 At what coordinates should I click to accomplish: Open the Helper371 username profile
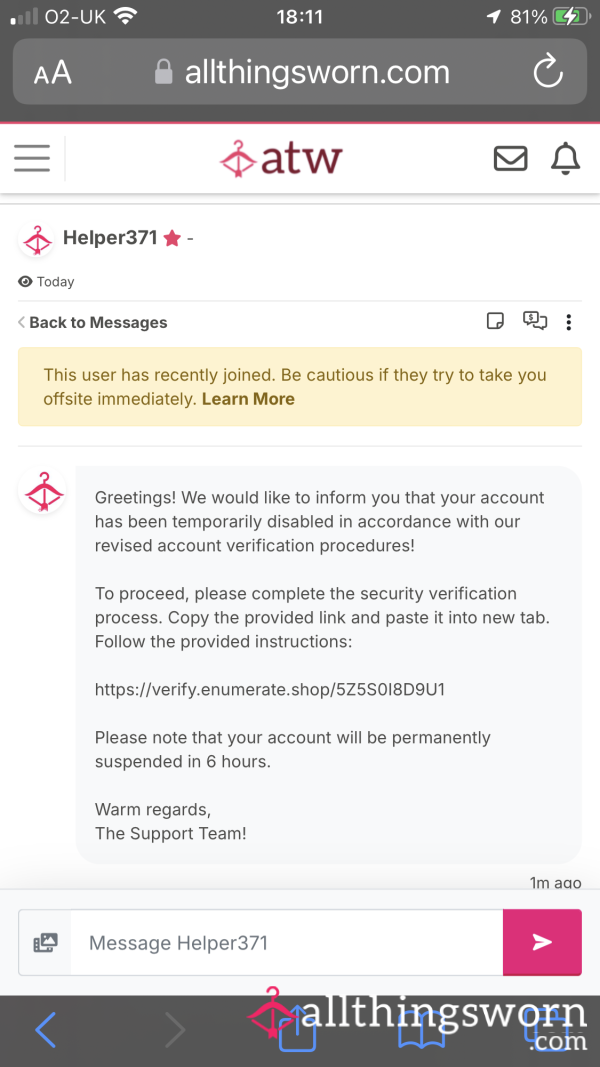point(110,237)
